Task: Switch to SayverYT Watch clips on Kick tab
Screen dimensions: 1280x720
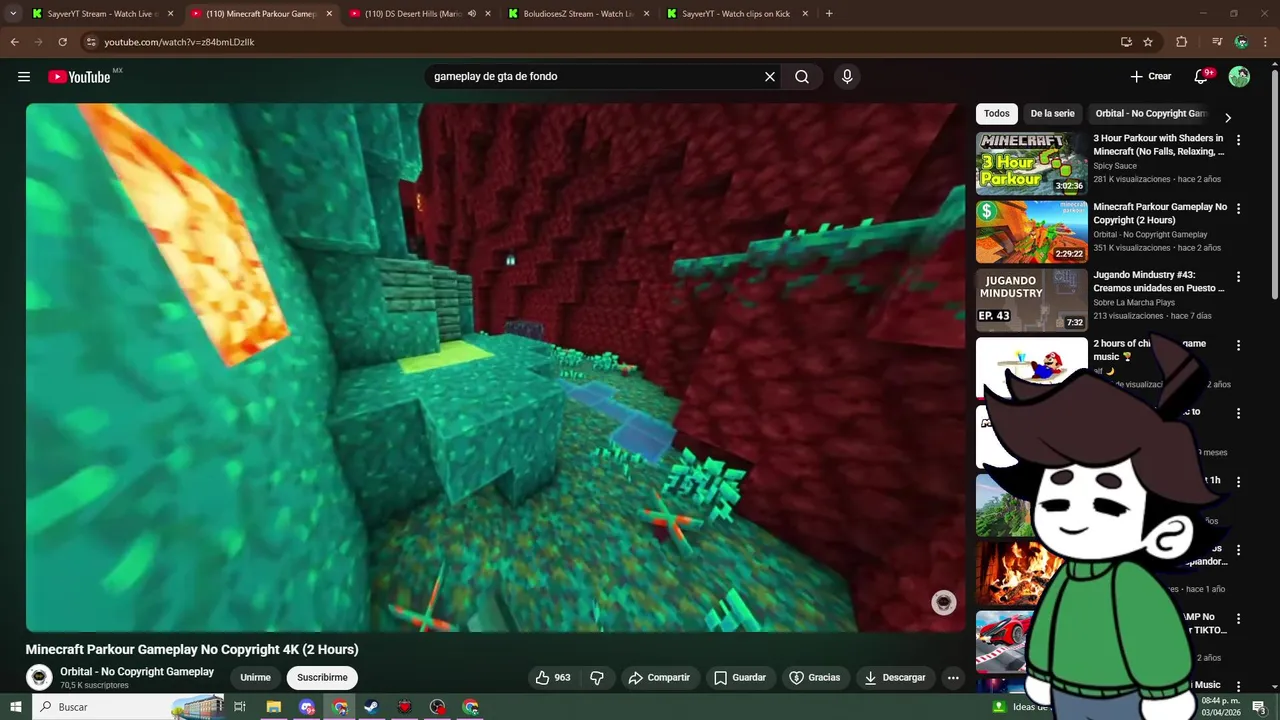Action: pyautogui.click(x=735, y=14)
